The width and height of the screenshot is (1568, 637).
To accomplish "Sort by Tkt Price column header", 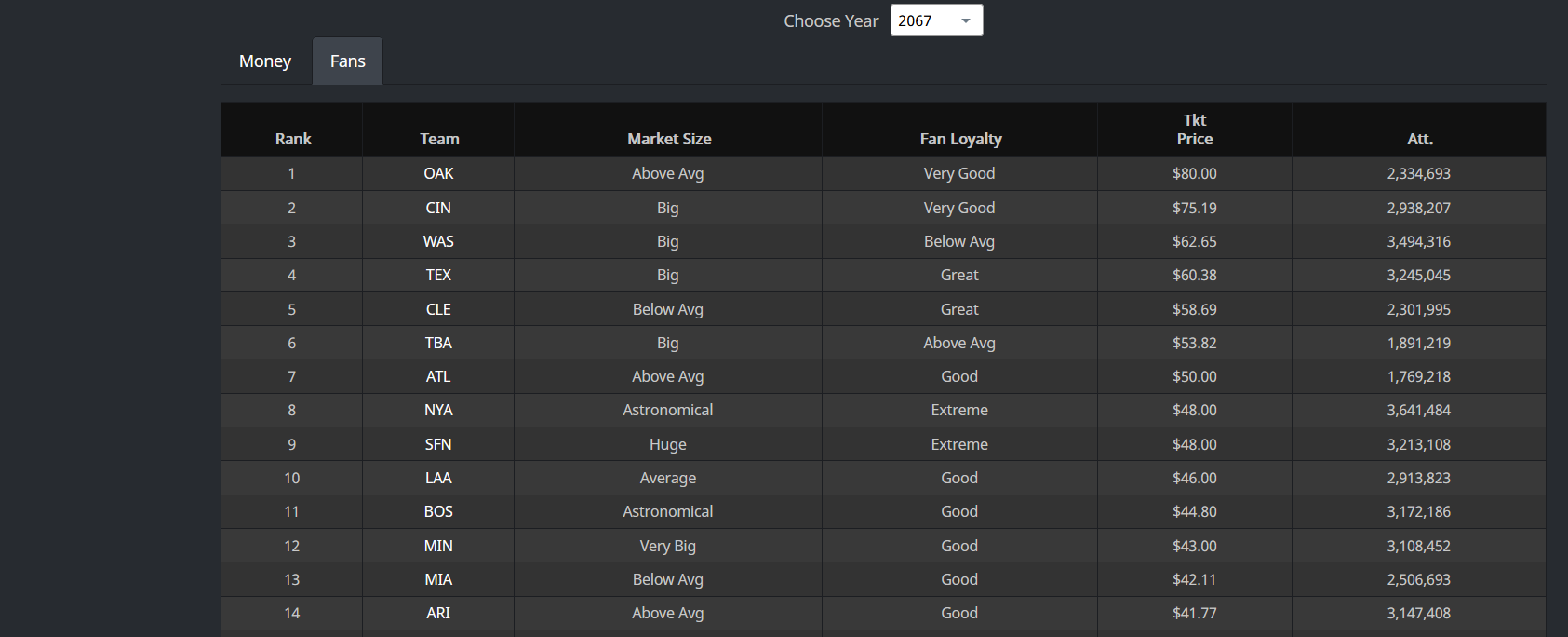I will click(x=1195, y=129).
